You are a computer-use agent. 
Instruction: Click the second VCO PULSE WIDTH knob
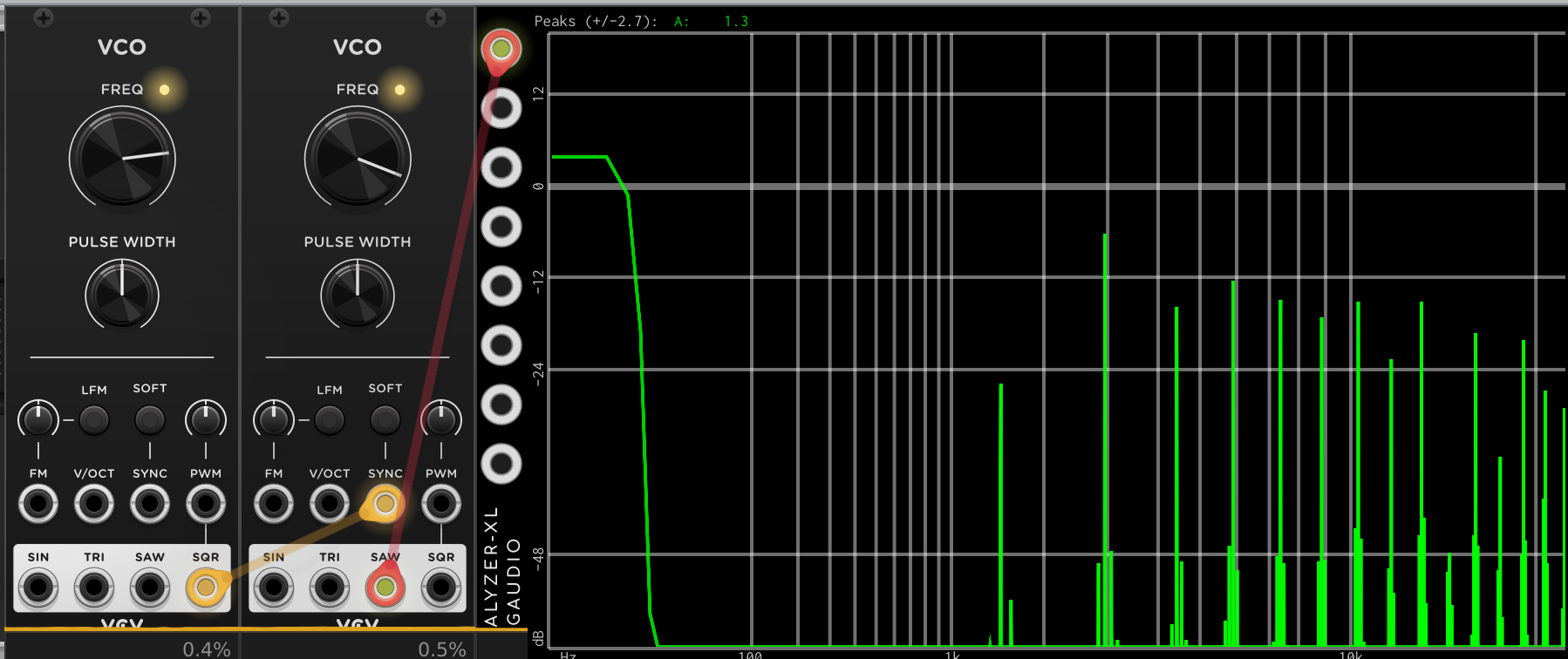pos(358,295)
